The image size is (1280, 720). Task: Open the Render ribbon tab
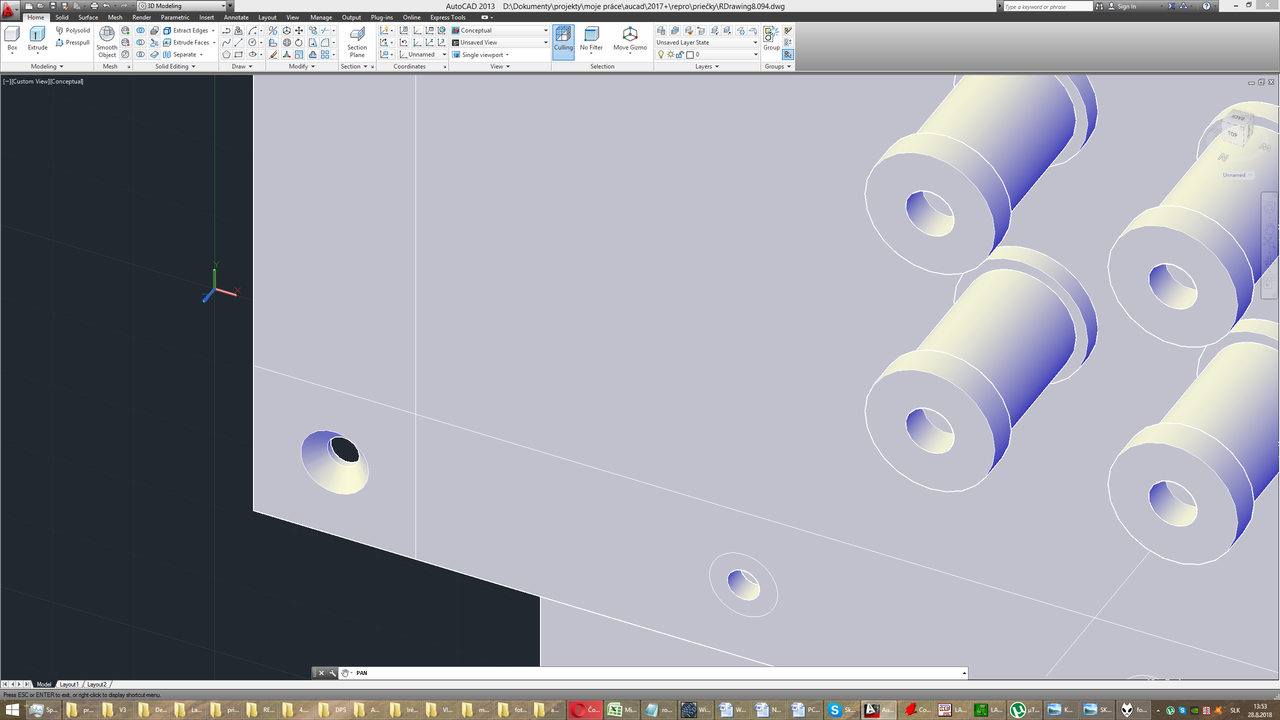[142, 17]
